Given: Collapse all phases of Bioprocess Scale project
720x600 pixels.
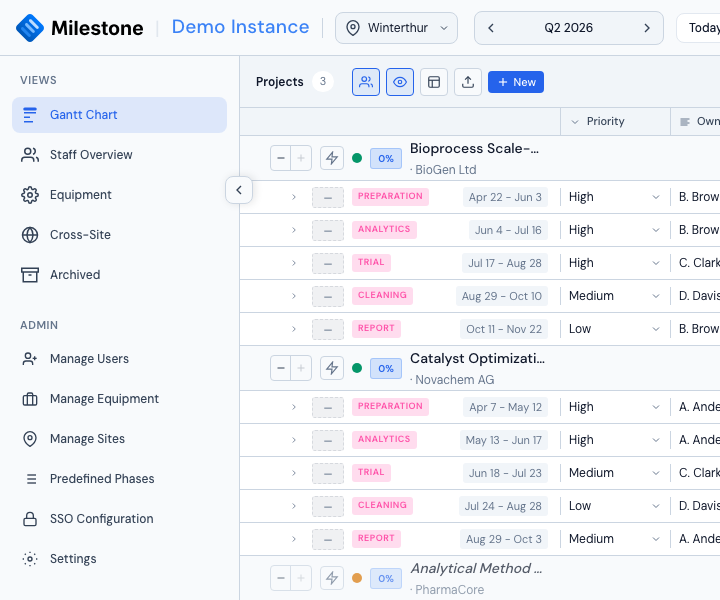Looking at the screenshot, I should 281,158.
